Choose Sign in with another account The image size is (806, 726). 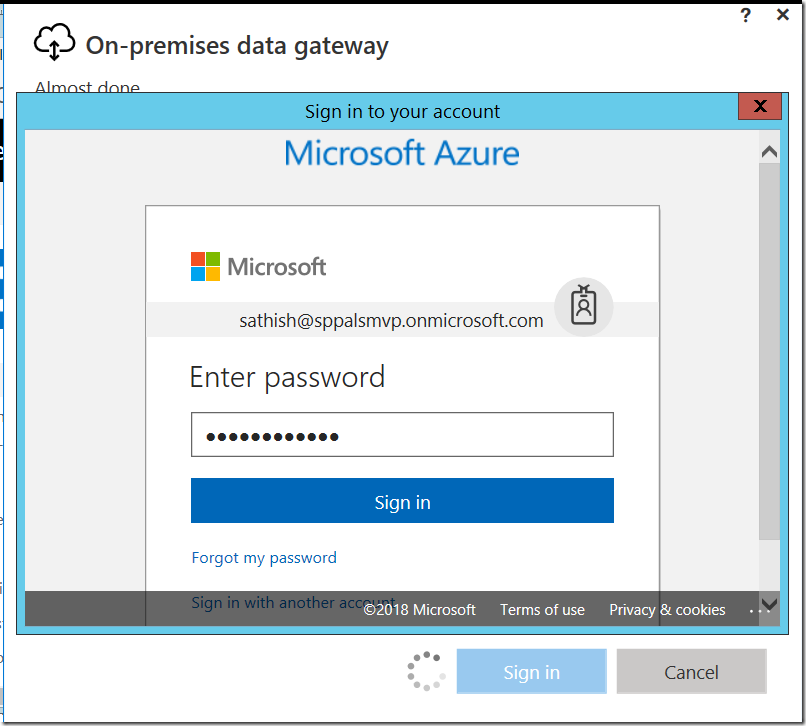(293, 602)
